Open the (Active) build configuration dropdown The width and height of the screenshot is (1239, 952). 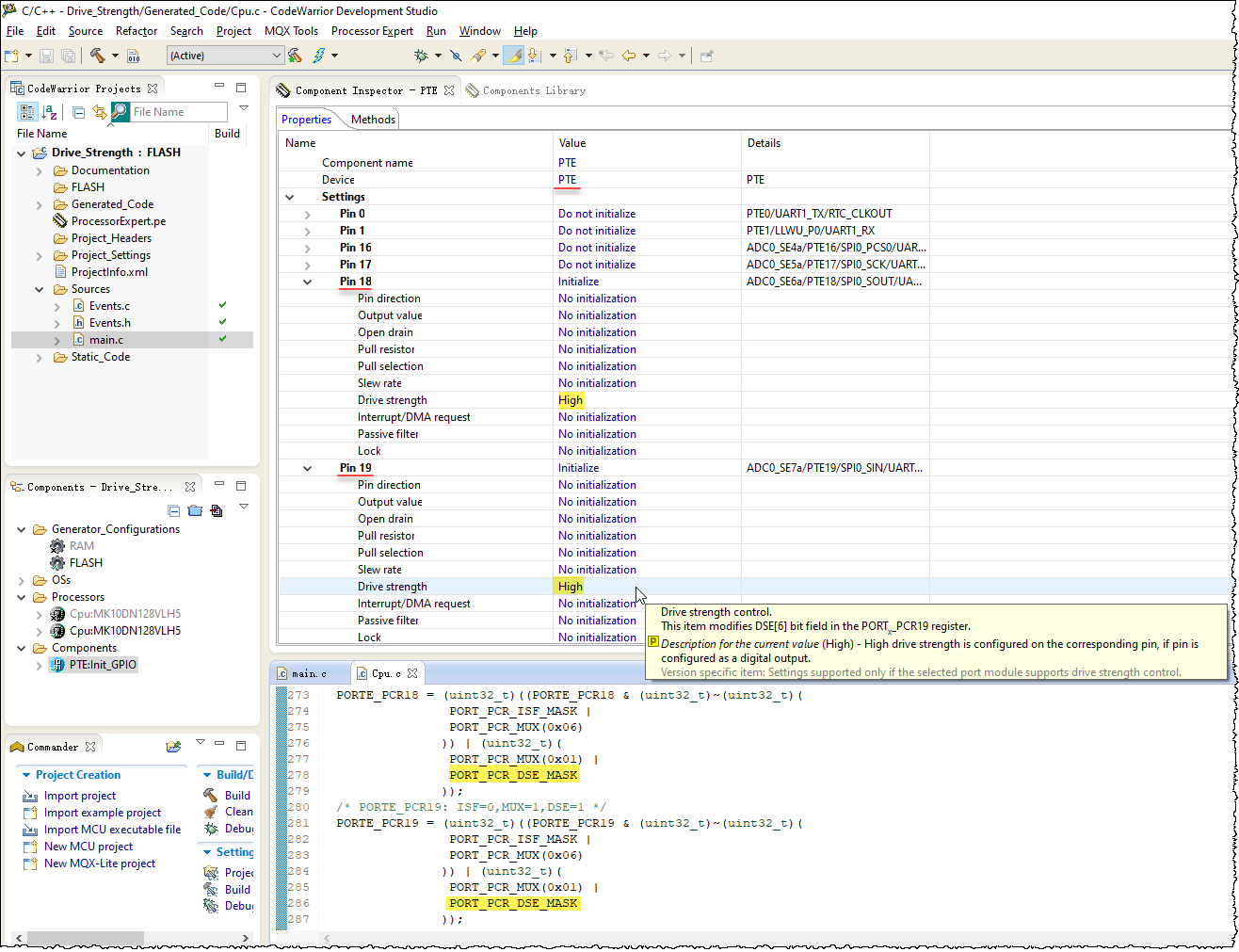pyautogui.click(x=226, y=56)
